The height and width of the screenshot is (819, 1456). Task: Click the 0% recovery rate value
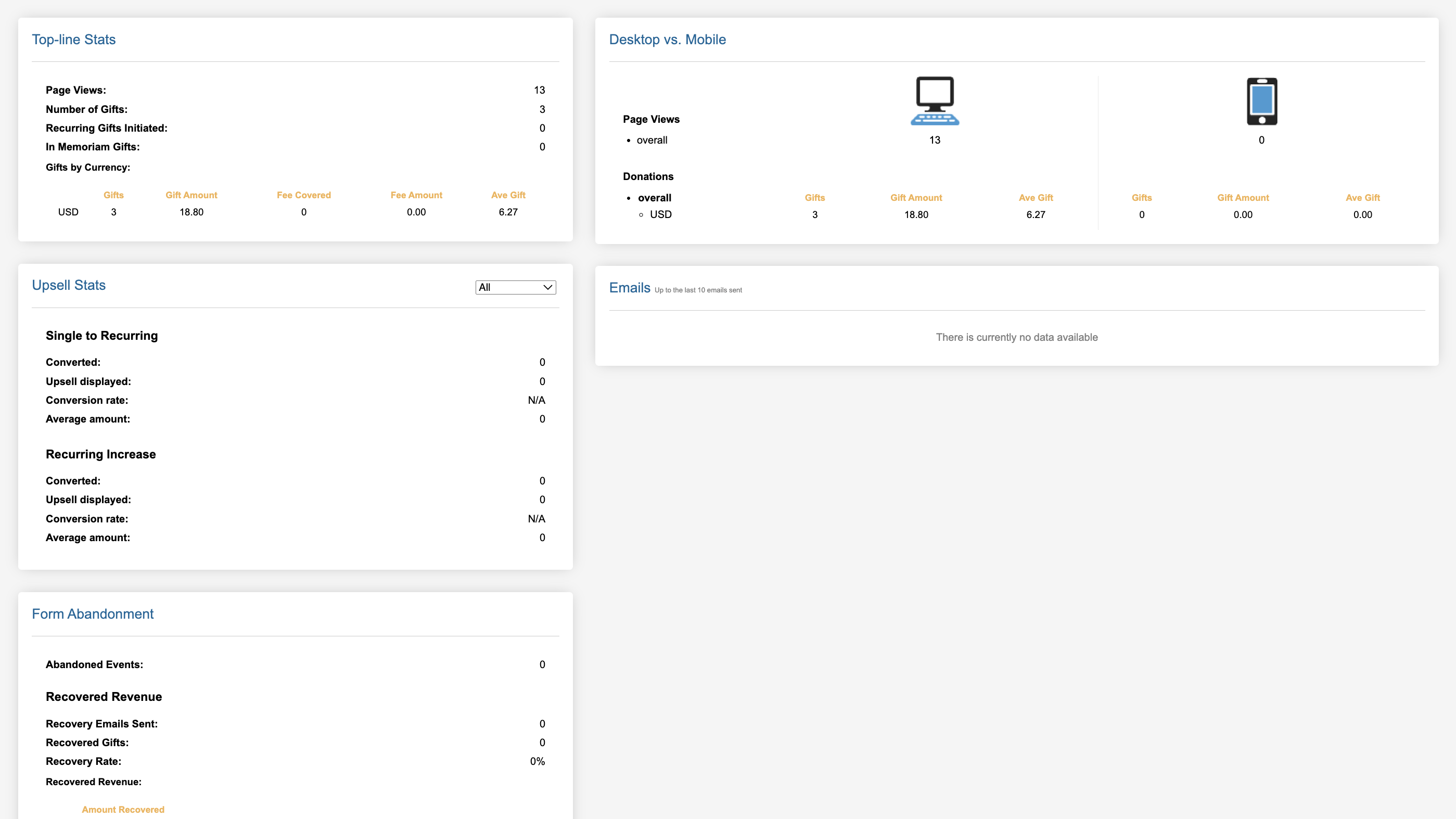[x=538, y=761]
